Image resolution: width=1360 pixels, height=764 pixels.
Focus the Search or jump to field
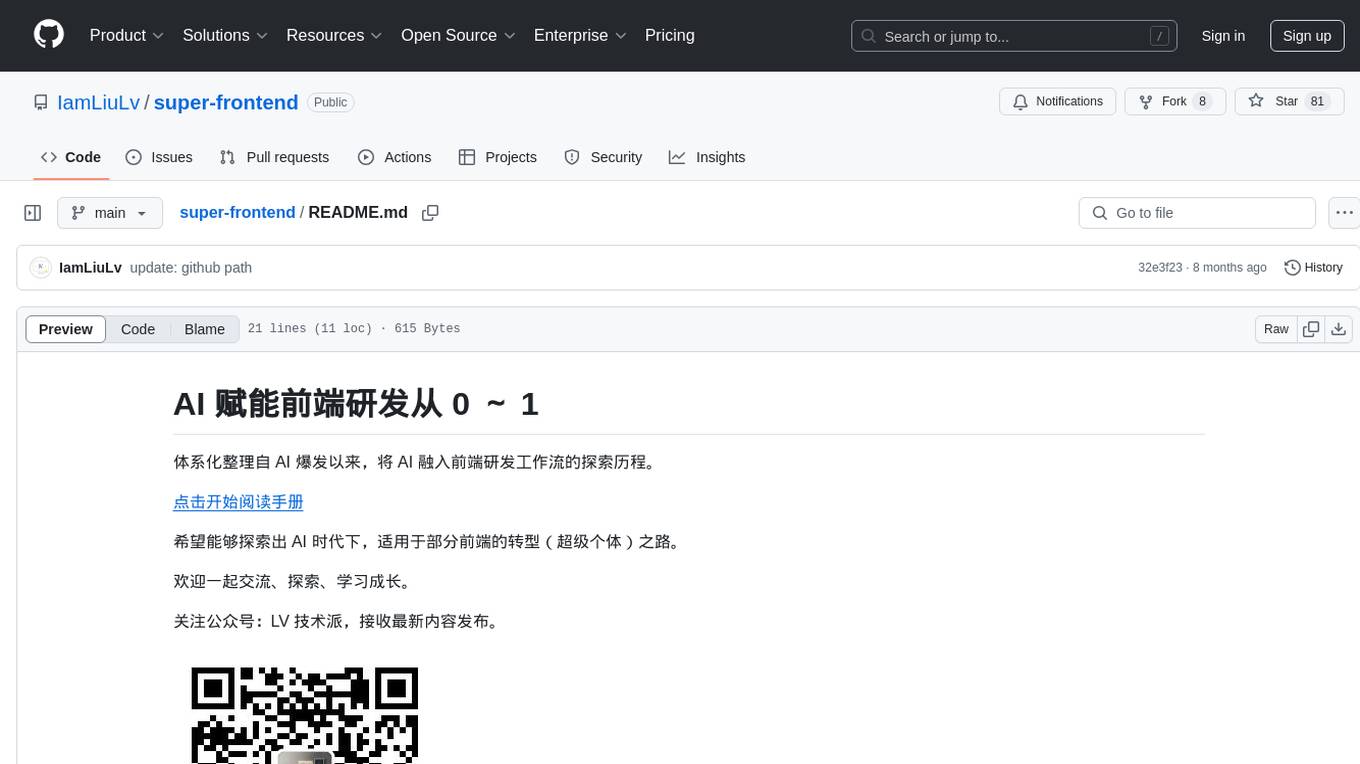(x=1014, y=36)
